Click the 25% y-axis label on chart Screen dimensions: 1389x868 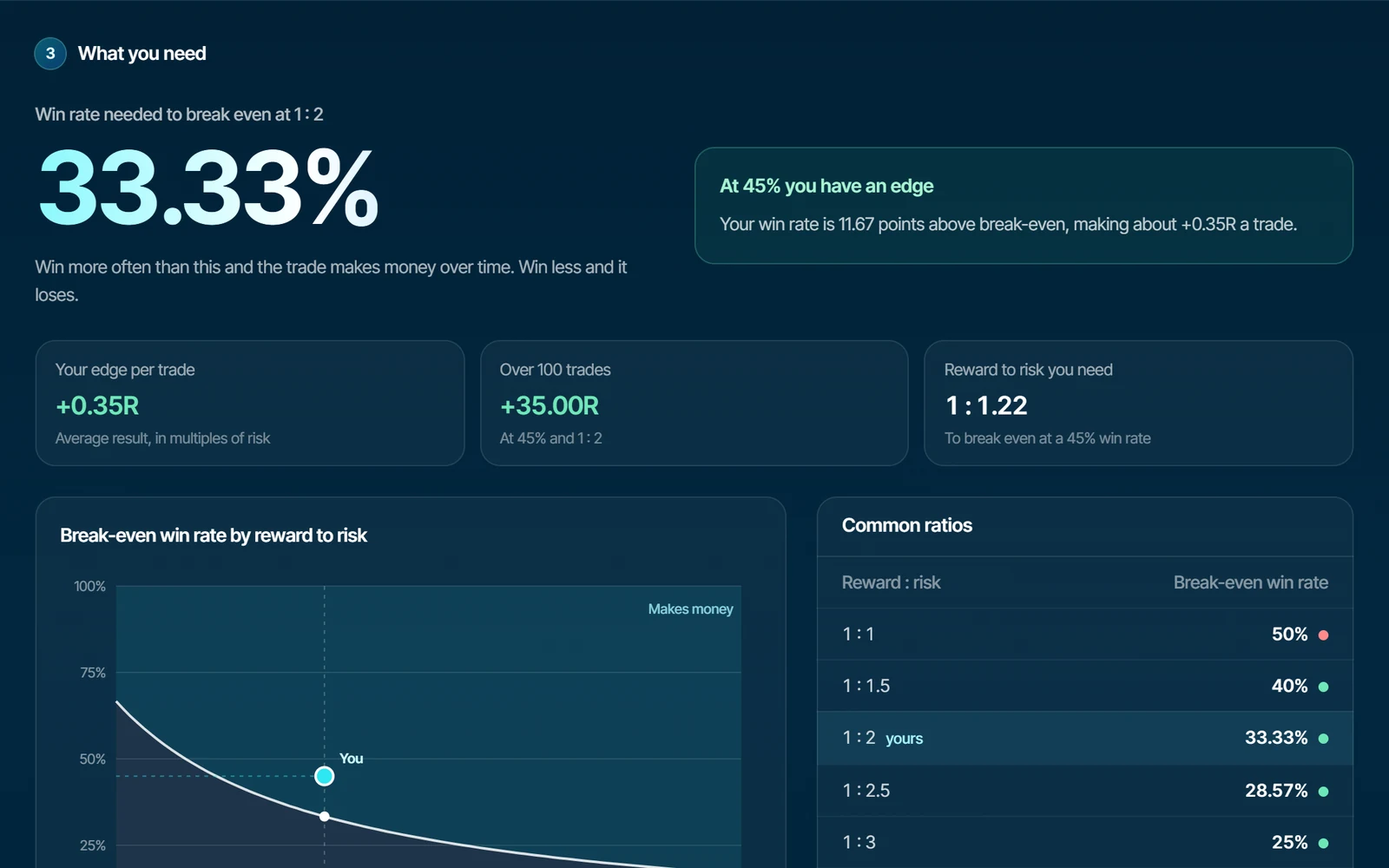[x=93, y=845]
